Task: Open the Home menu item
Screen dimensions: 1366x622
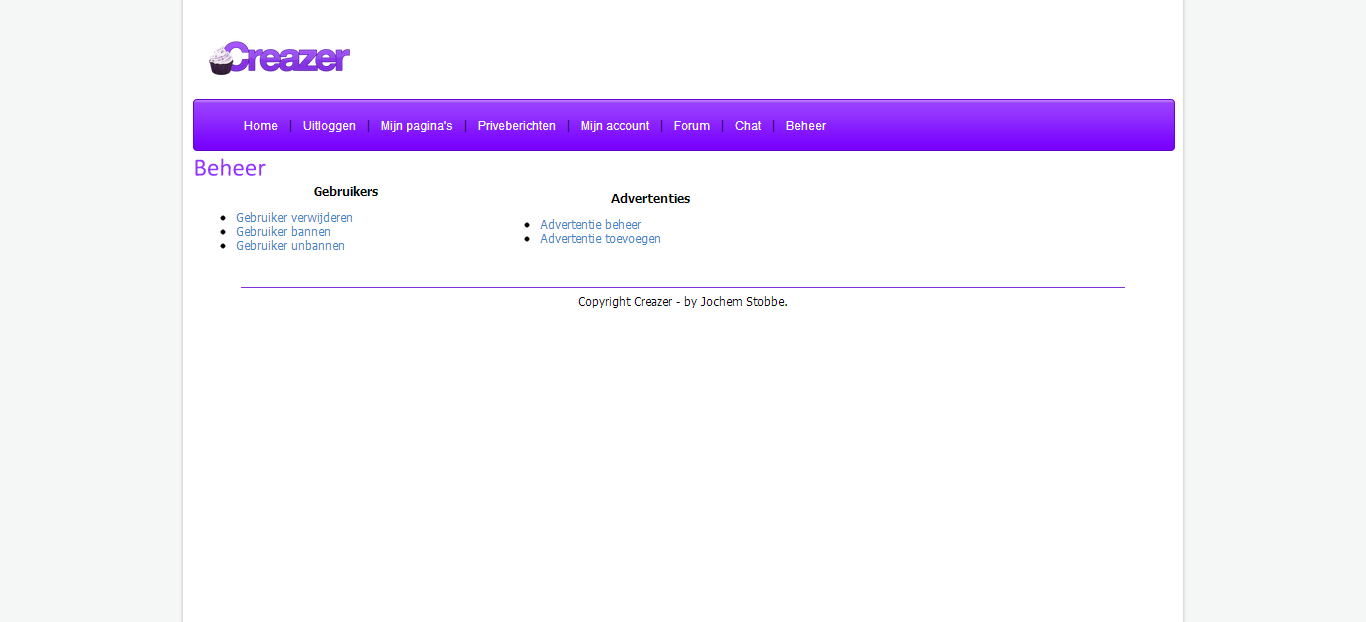Action: [x=261, y=126]
